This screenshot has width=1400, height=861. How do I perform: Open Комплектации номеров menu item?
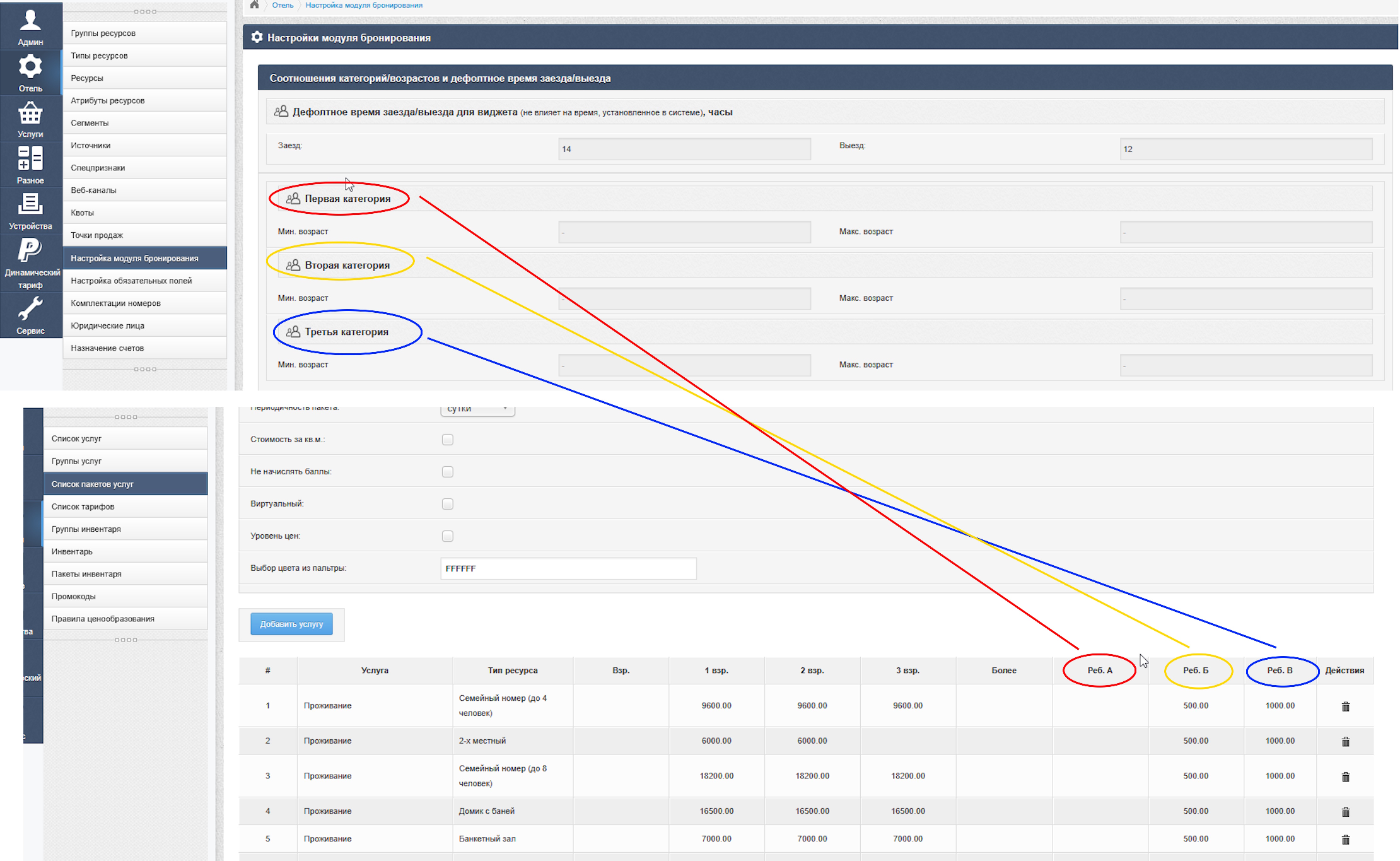tap(145, 303)
